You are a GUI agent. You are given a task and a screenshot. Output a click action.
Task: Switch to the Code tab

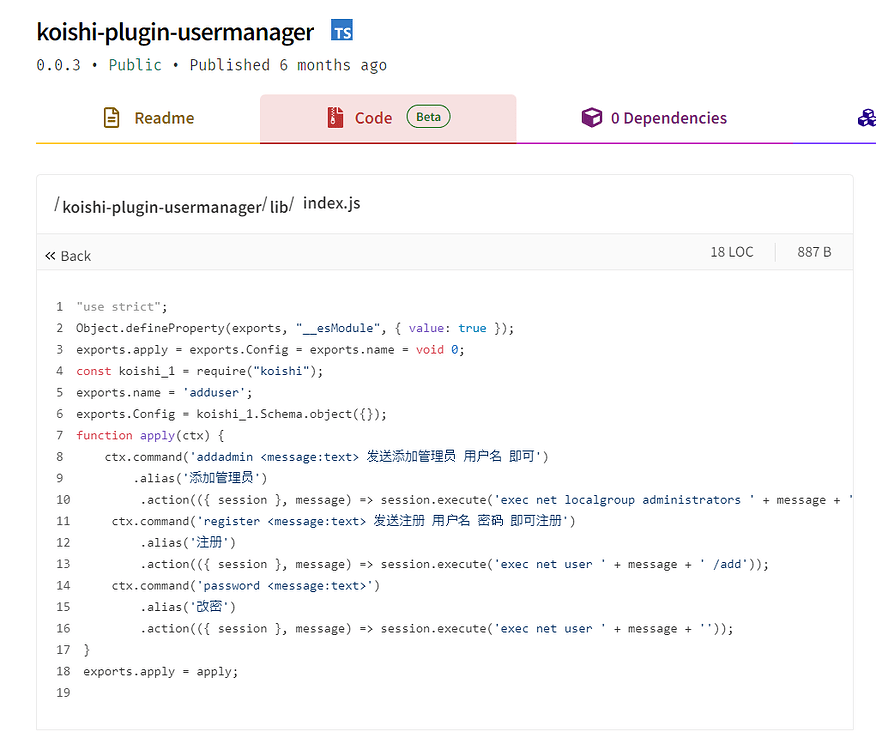coord(388,118)
